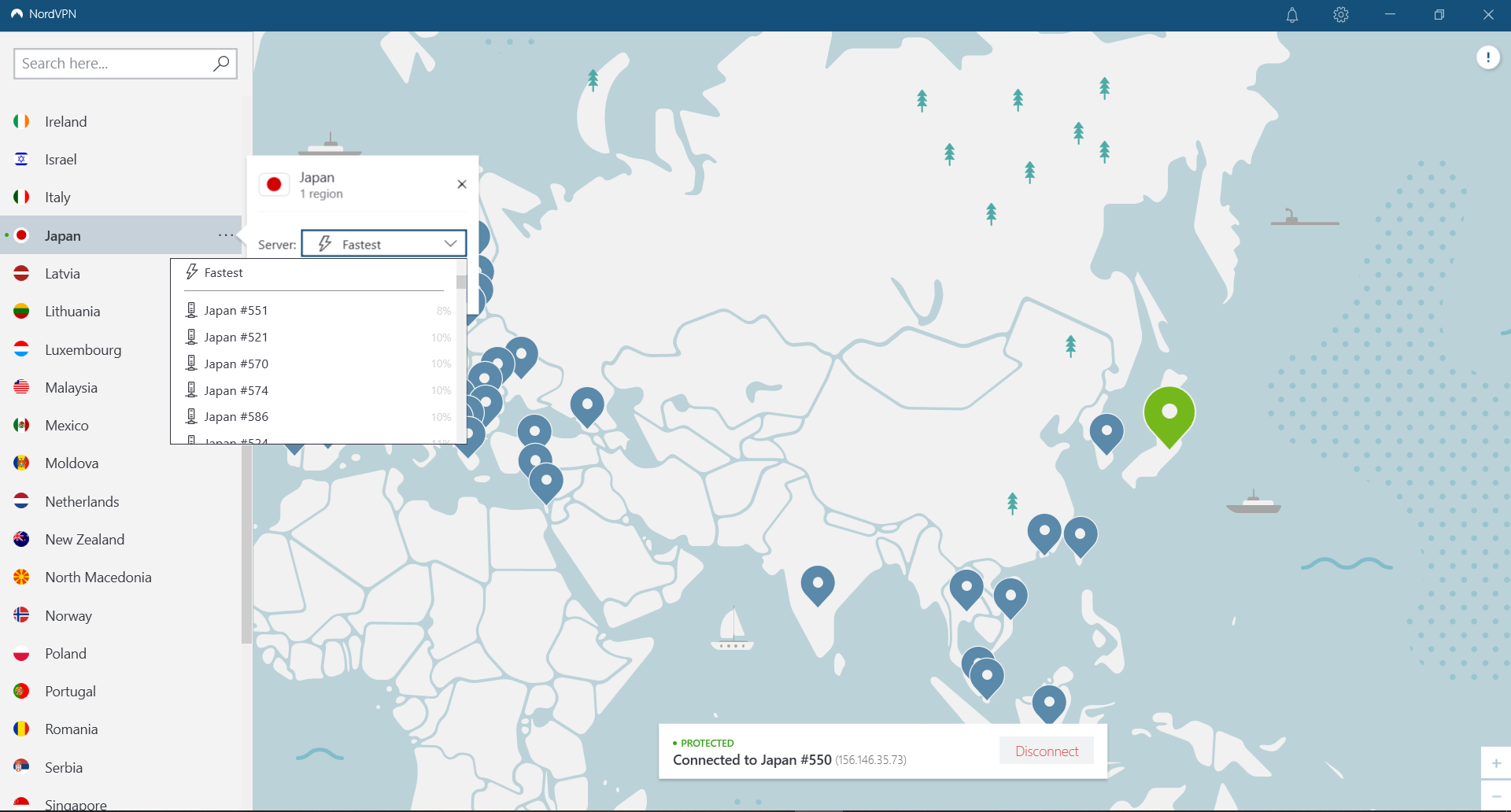Click the green Japan map pin
This screenshot has height=812, width=1511.
(x=1169, y=416)
